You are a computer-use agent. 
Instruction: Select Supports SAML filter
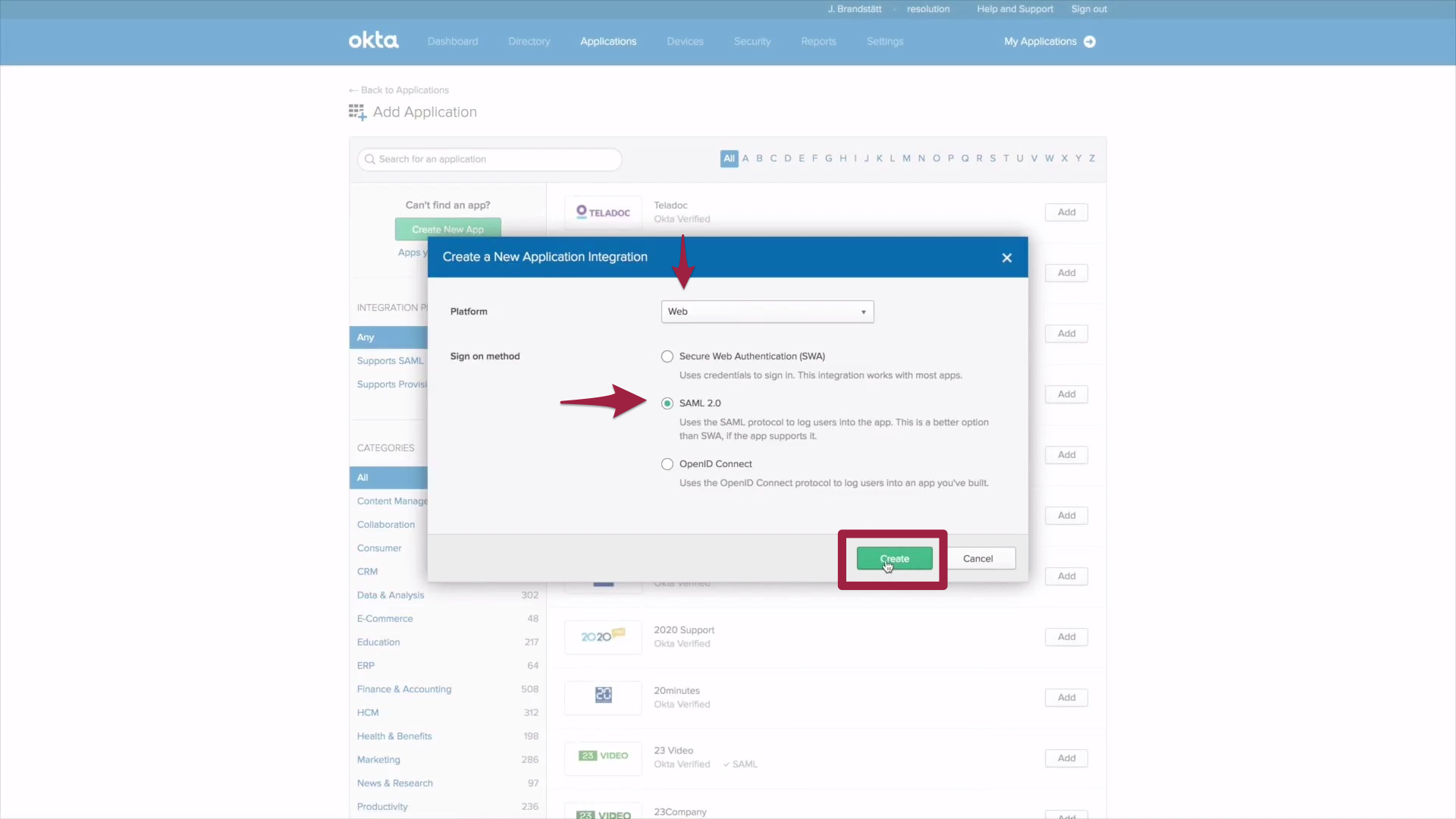point(391,361)
